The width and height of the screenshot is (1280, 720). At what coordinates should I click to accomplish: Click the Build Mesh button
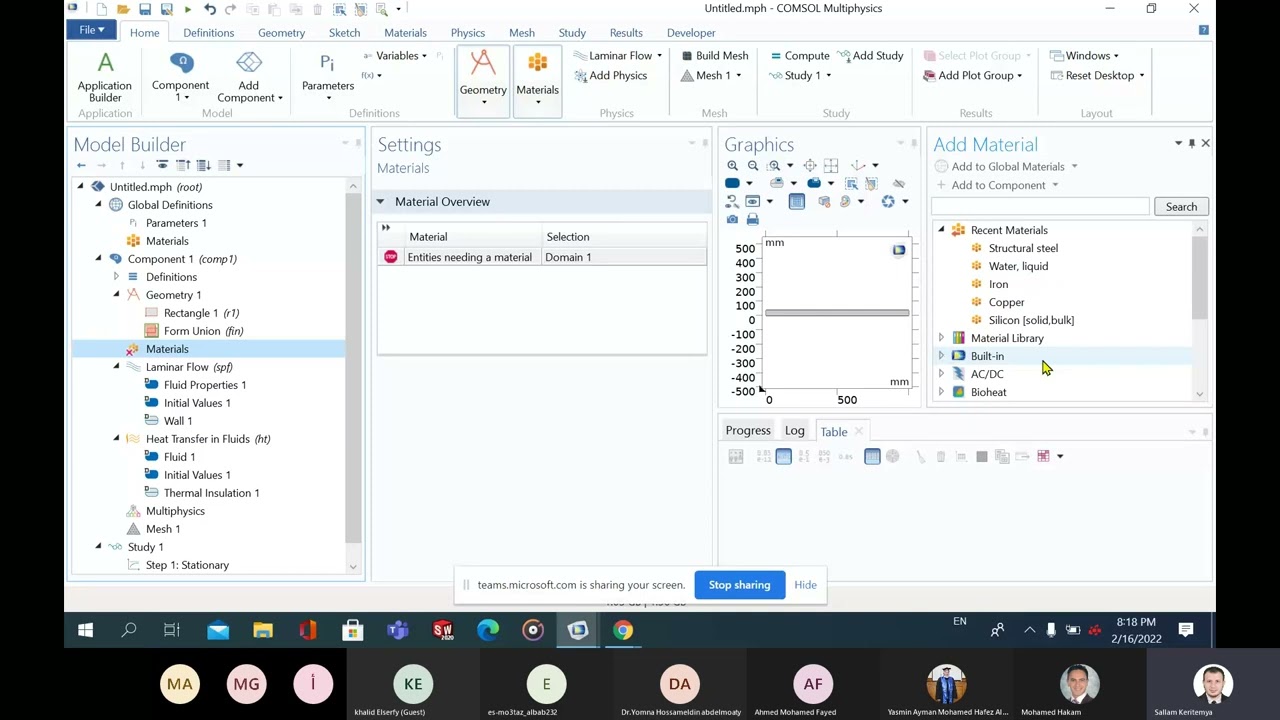tap(714, 56)
